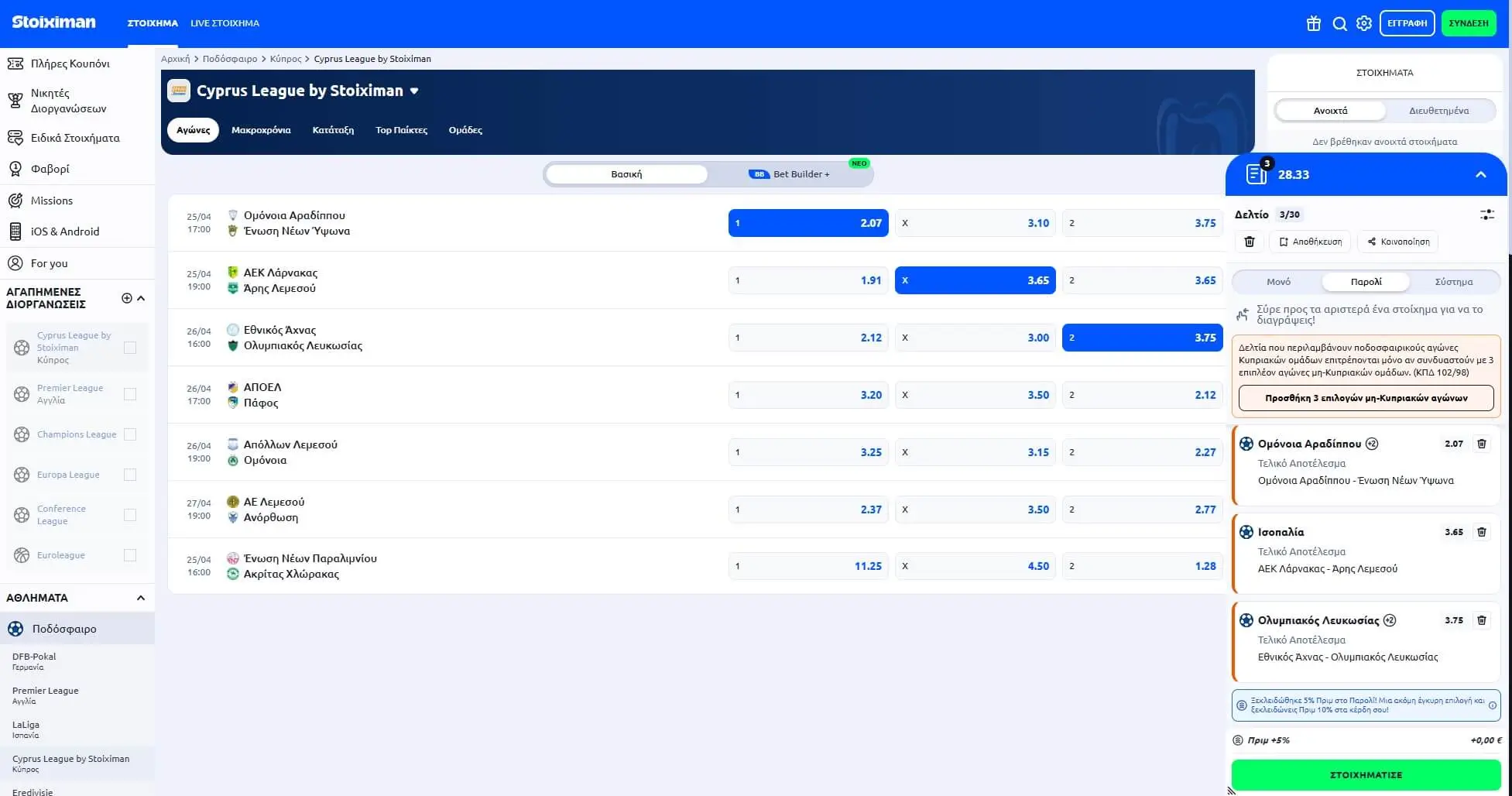1512x796 pixels.
Task: Open the settings gear icon in header
Action: click(1364, 23)
